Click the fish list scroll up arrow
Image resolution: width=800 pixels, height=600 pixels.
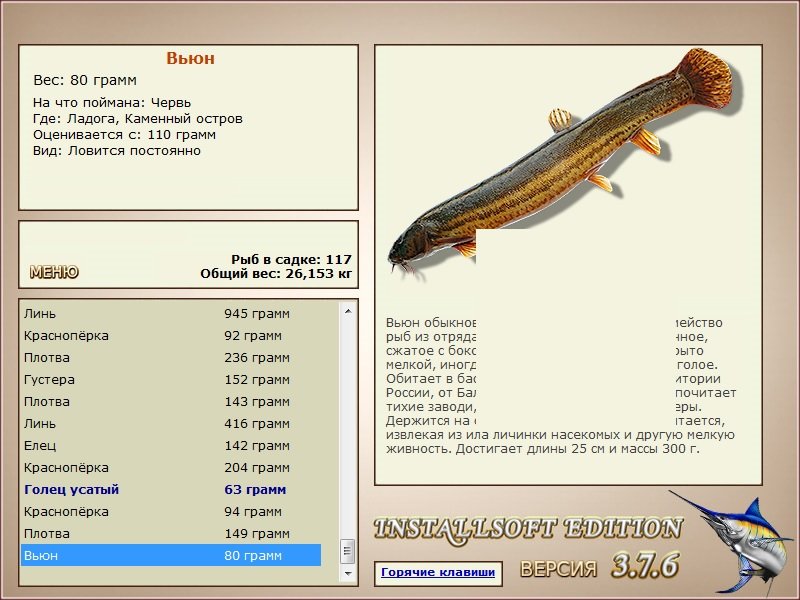(348, 311)
